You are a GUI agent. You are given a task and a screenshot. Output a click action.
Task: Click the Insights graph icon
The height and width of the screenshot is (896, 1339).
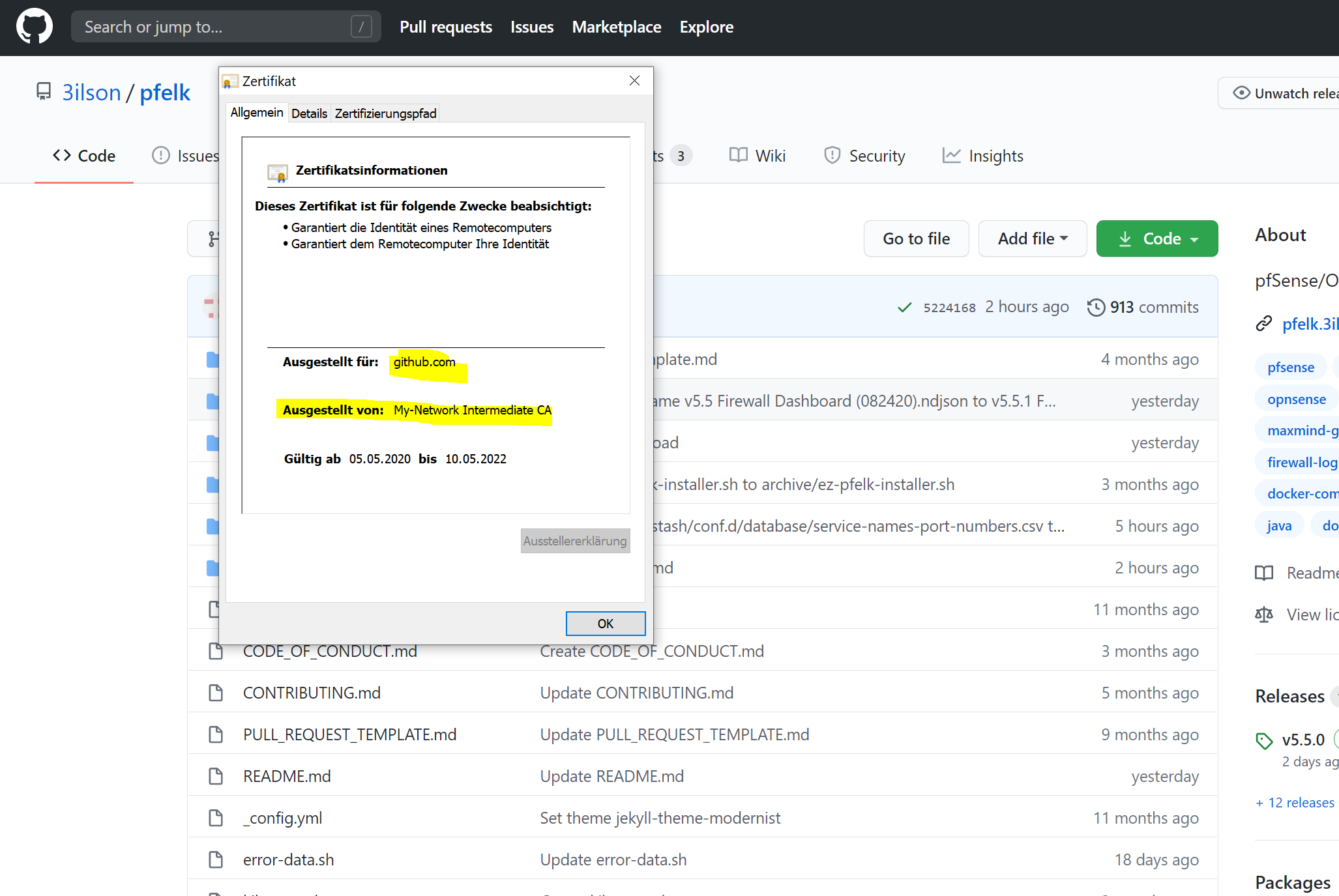[951, 155]
